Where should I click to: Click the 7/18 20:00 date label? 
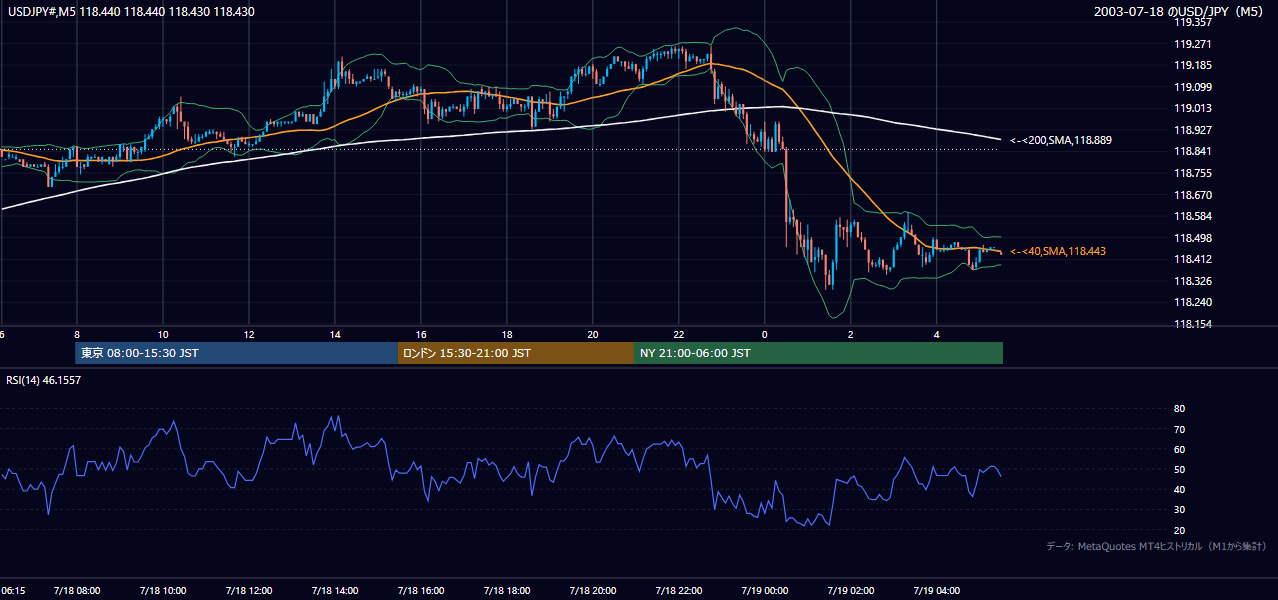[592, 591]
